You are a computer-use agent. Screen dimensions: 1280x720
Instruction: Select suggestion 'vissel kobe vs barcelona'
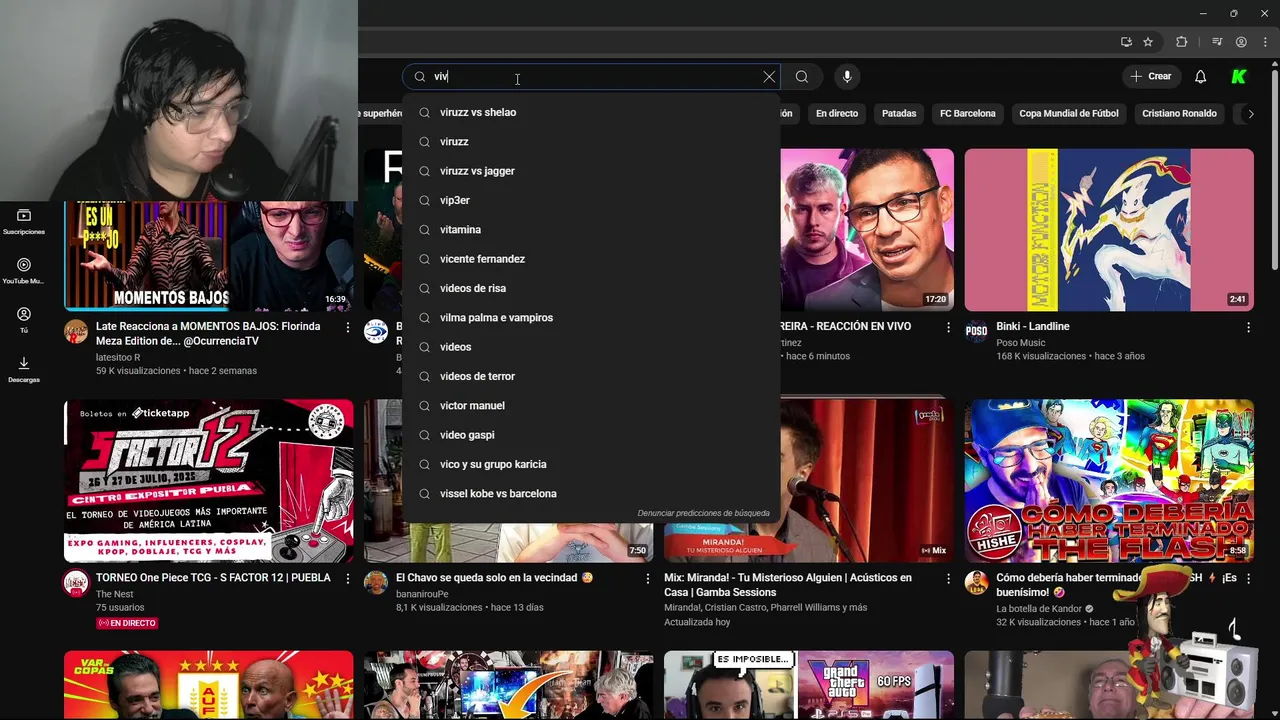[x=591, y=494]
